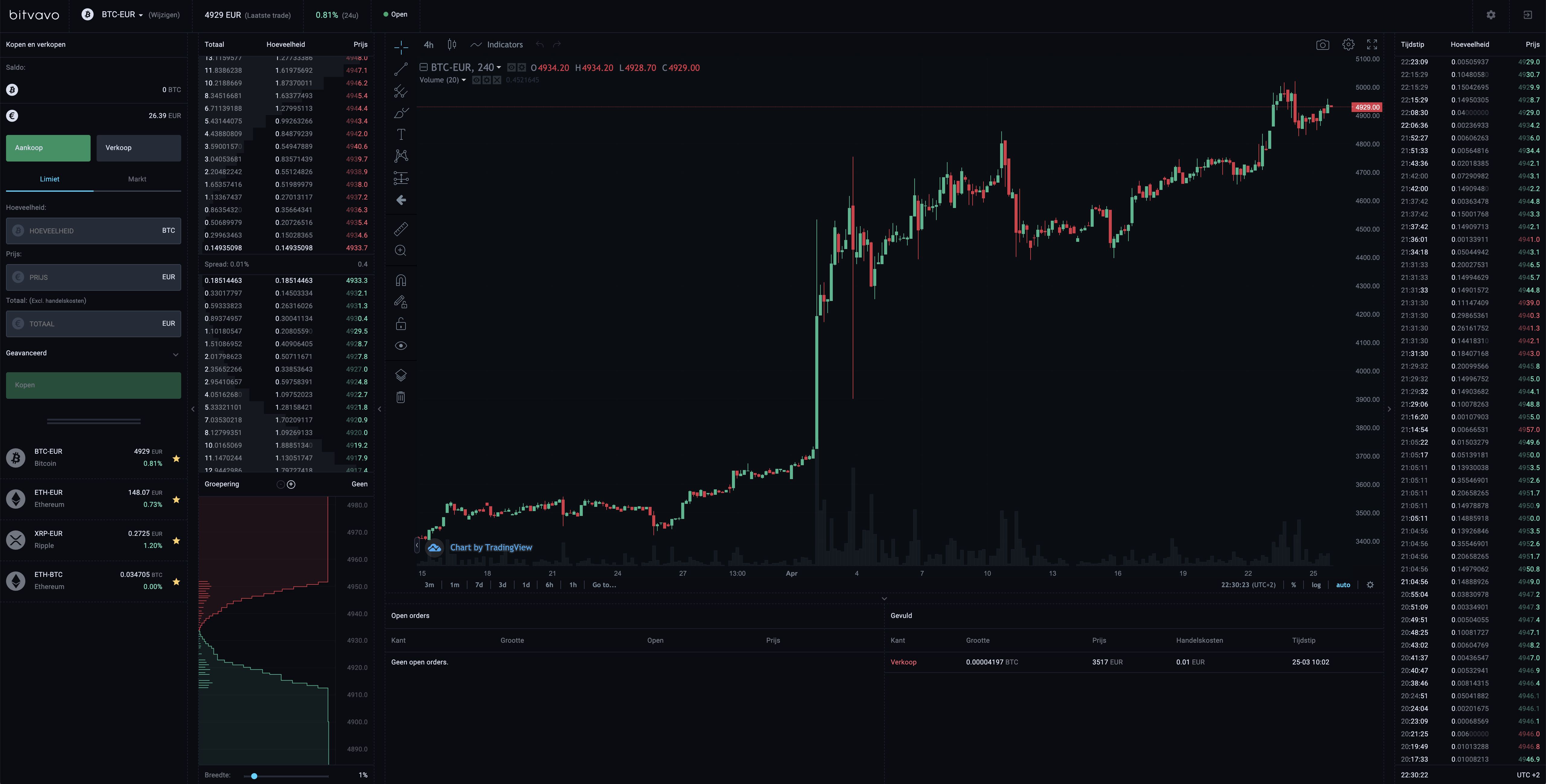Select the ruler measure tool

[401, 229]
